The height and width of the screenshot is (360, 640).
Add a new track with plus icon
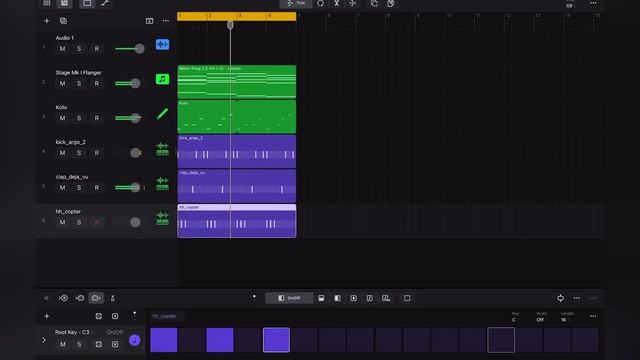(47, 21)
